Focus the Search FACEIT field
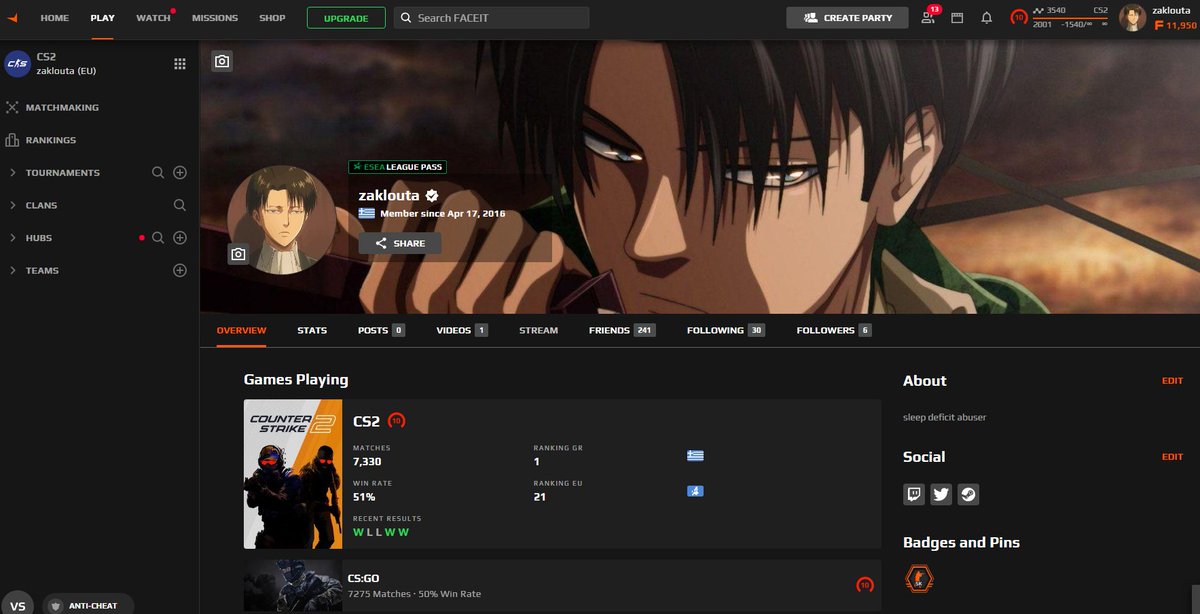This screenshot has height=614, width=1200. (x=491, y=18)
